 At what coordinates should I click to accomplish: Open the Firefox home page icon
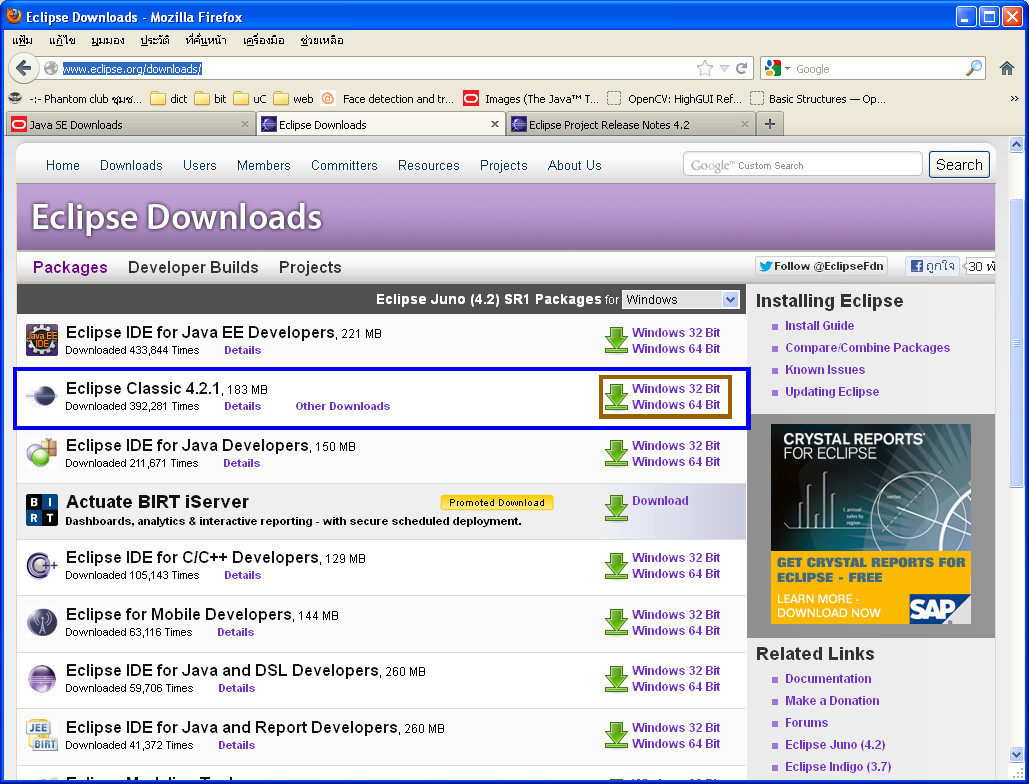[x=1007, y=68]
